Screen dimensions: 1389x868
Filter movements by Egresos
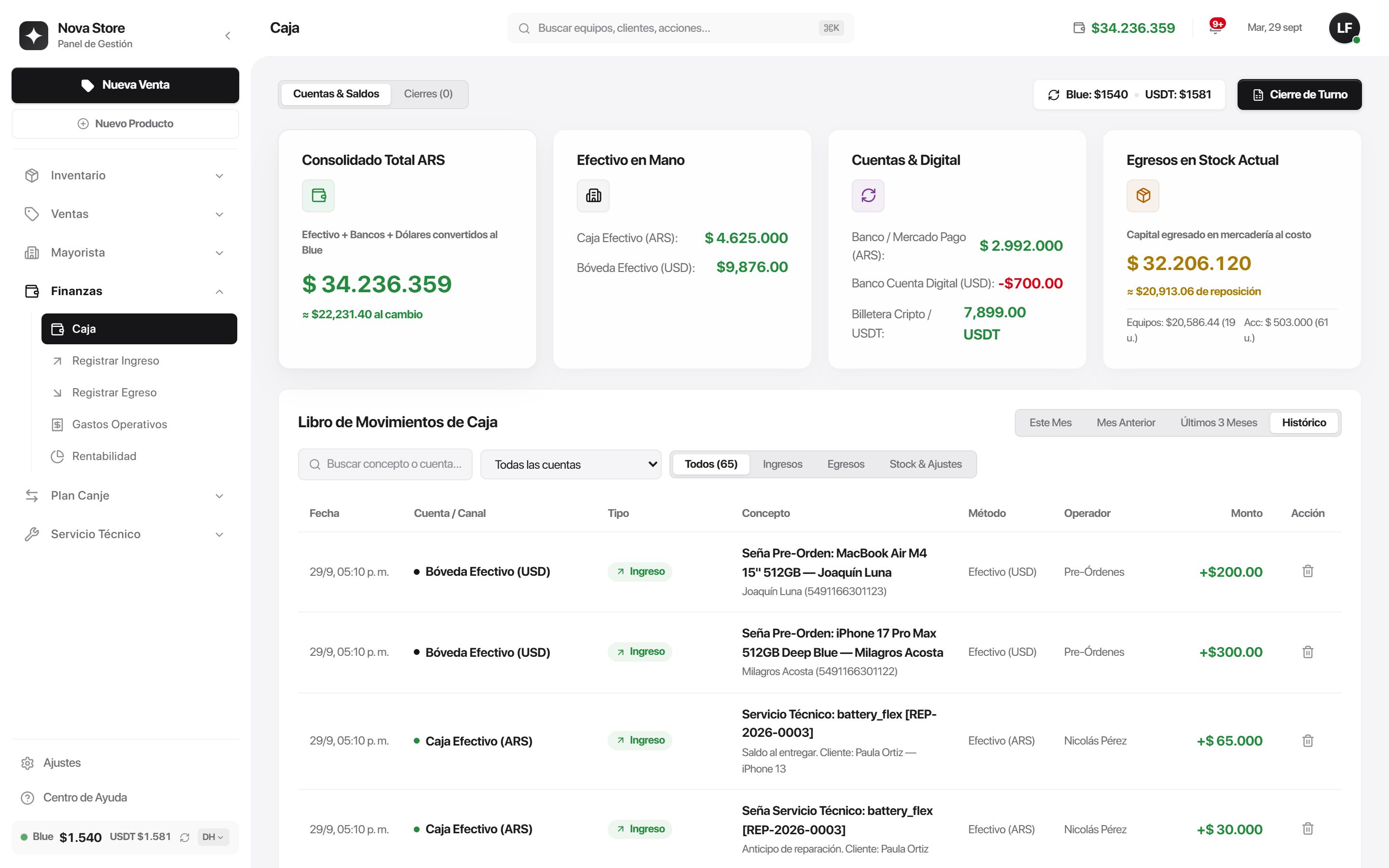pyautogui.click(x=845, y=464)
